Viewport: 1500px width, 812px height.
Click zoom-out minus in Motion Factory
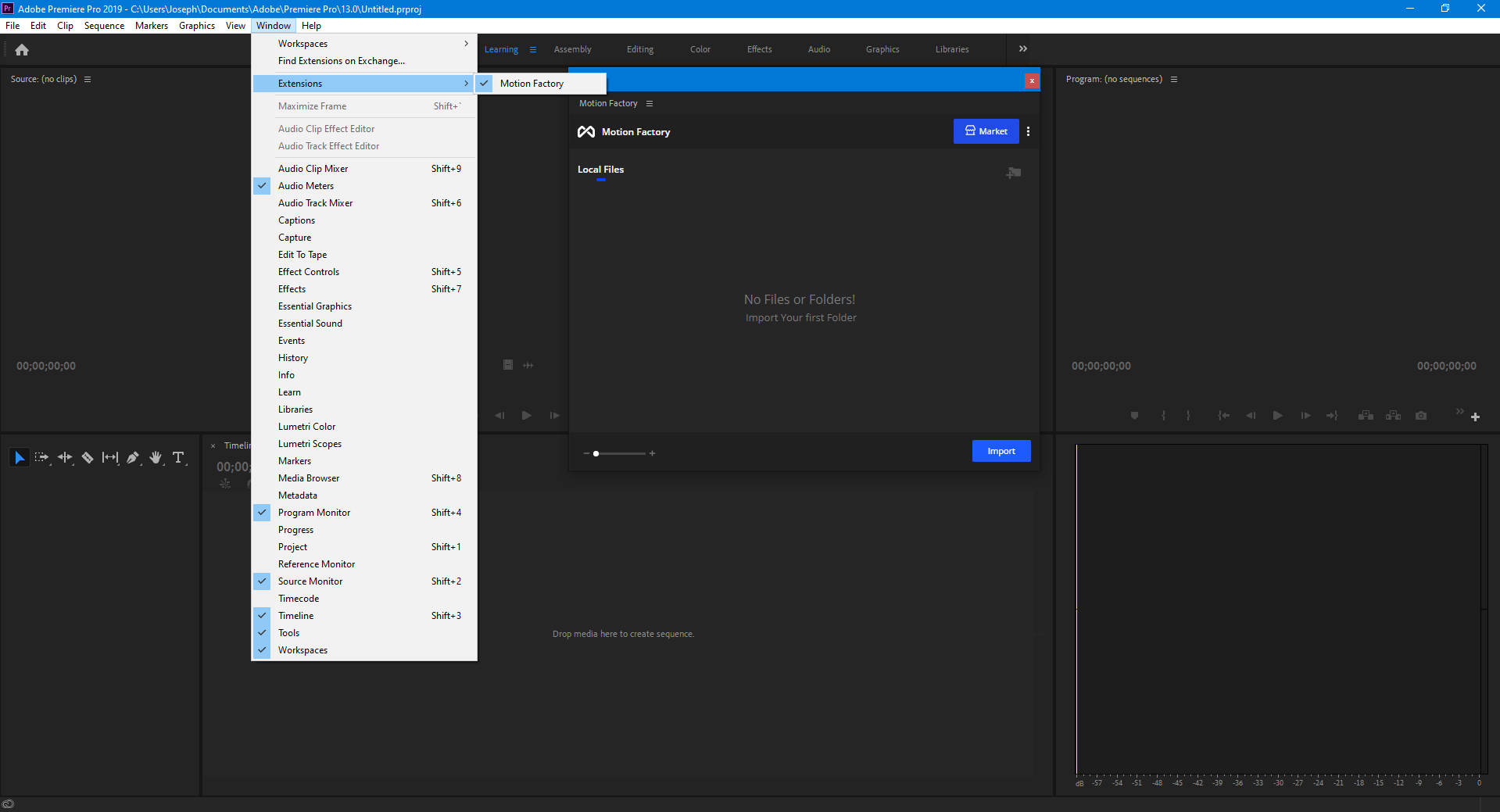coord(586,453)
